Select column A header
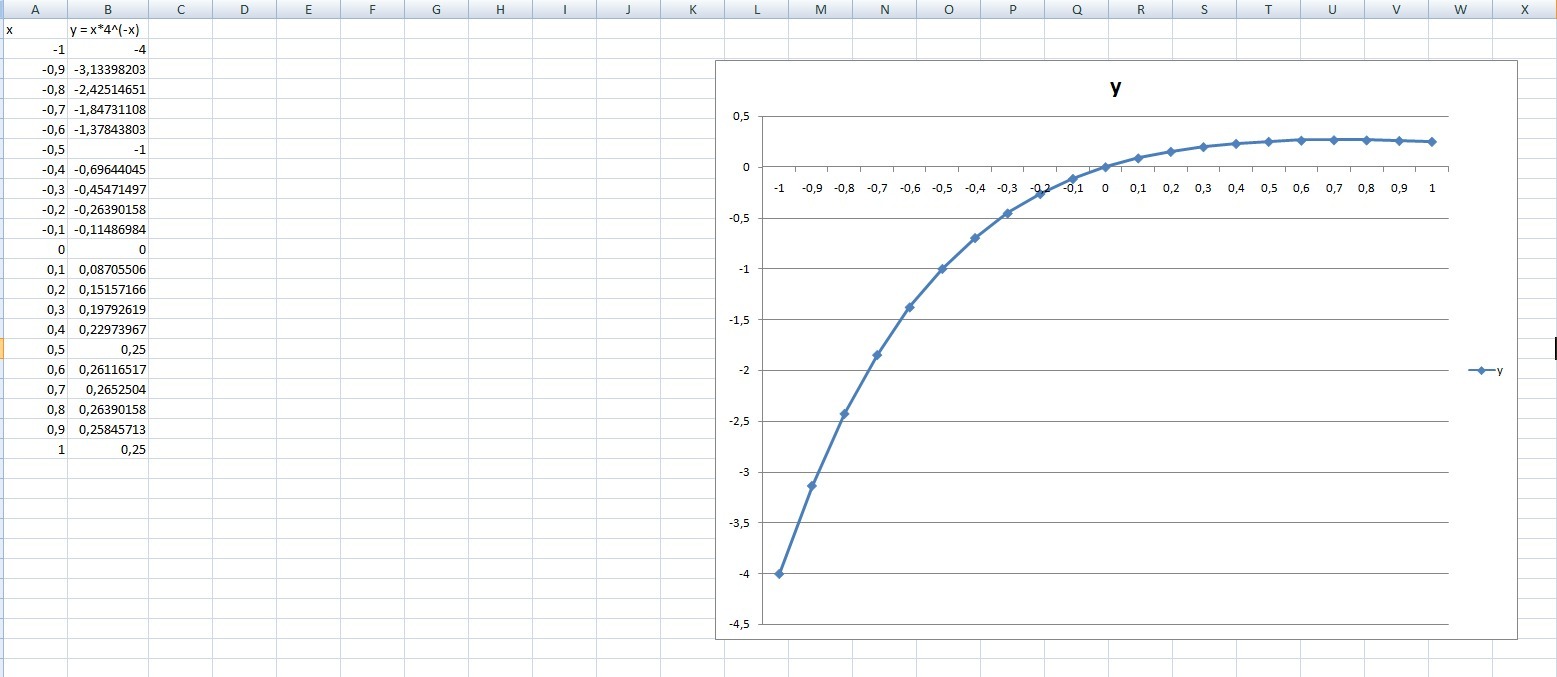 [x=36, y=9]
